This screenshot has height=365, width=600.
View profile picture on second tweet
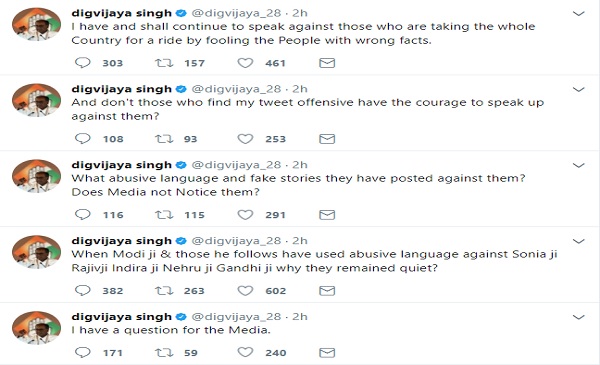pos(36,100)
